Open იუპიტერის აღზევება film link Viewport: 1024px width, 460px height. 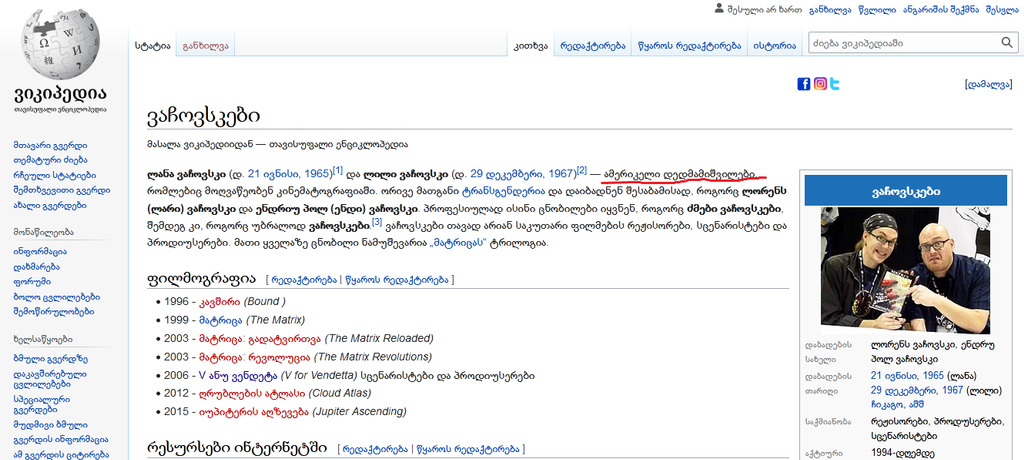click(254, 412)
